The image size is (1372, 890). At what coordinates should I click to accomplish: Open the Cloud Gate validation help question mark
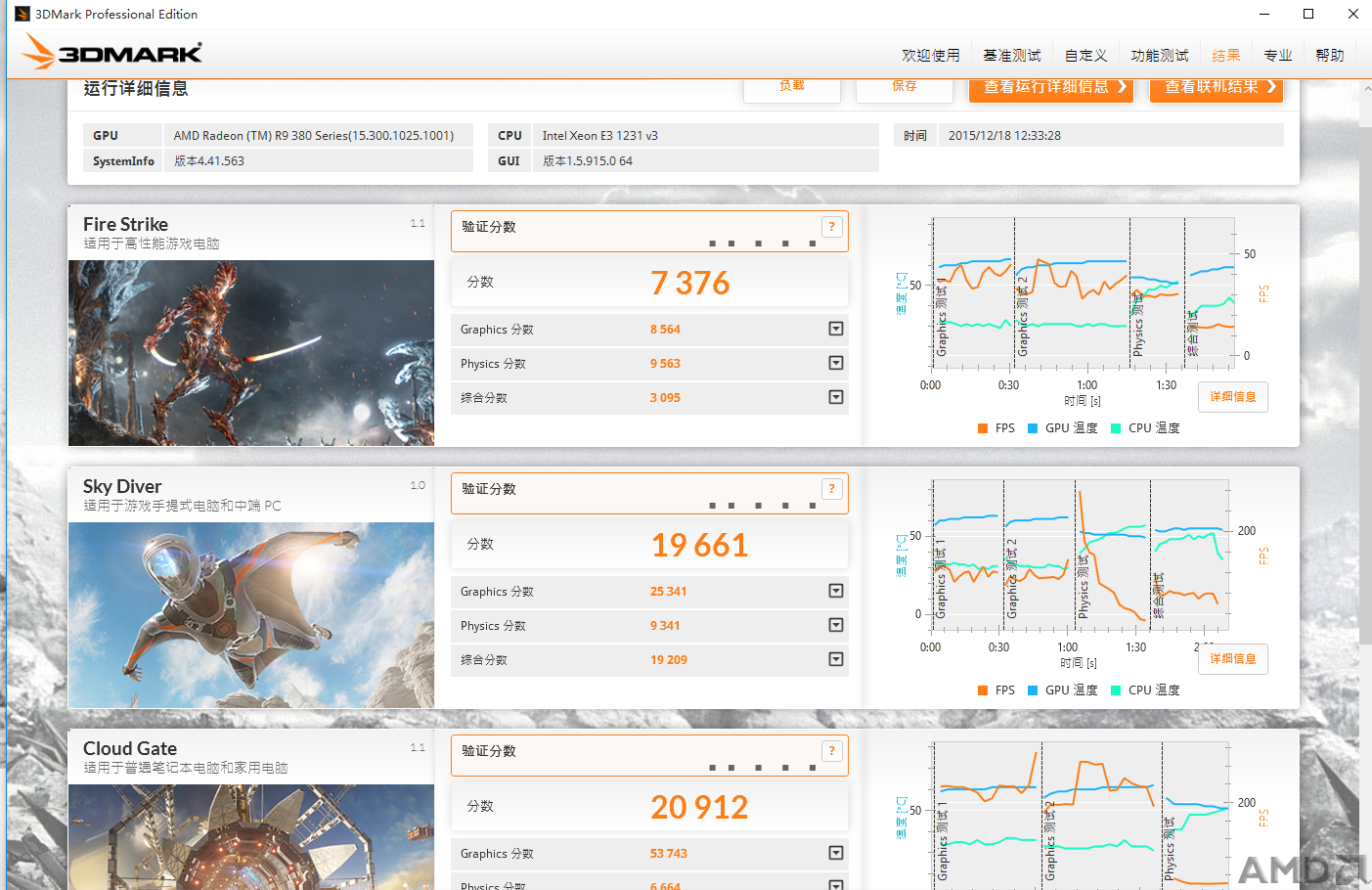click(x=832, y=751)
